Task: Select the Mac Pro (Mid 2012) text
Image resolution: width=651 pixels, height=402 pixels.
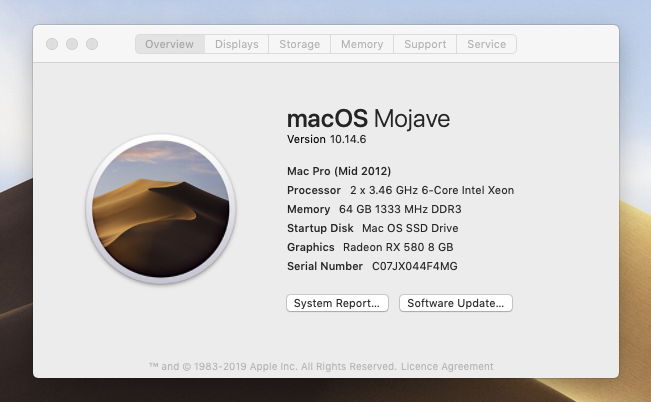Action: [339, 171]
